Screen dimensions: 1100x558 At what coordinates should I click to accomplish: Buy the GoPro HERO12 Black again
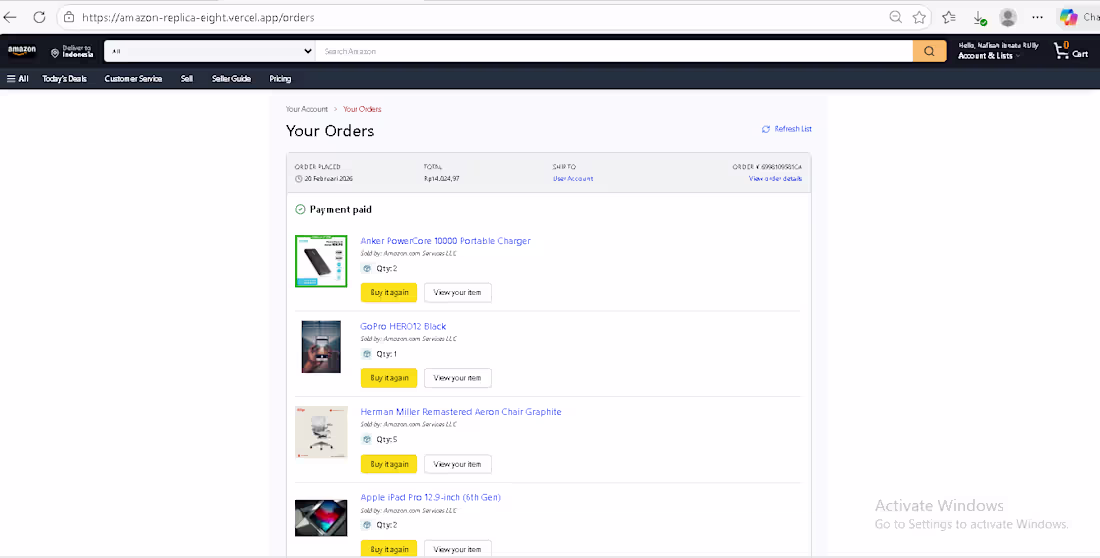pos(389,378)
